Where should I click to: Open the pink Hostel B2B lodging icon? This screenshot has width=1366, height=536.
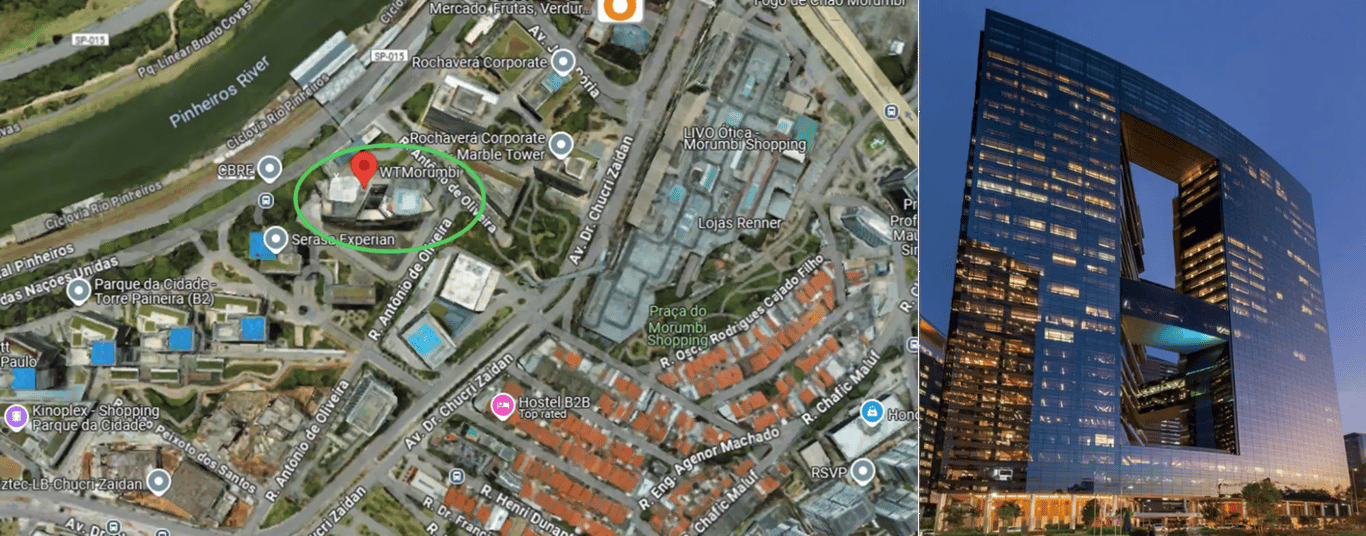click(501, 406)
